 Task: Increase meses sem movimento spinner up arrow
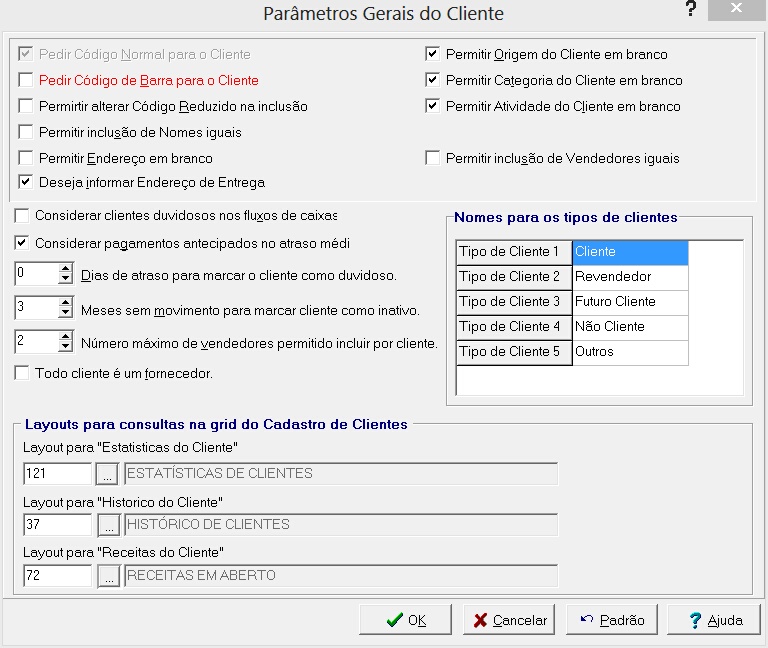tap(65, 302)
